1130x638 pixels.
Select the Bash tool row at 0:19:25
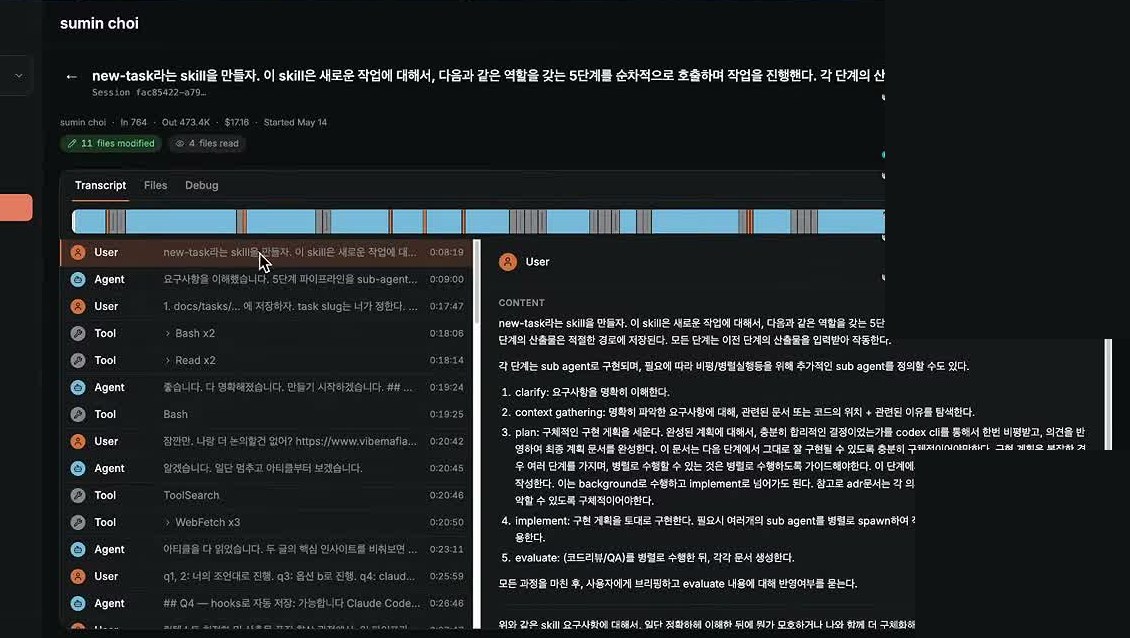[x=267, y=415]
